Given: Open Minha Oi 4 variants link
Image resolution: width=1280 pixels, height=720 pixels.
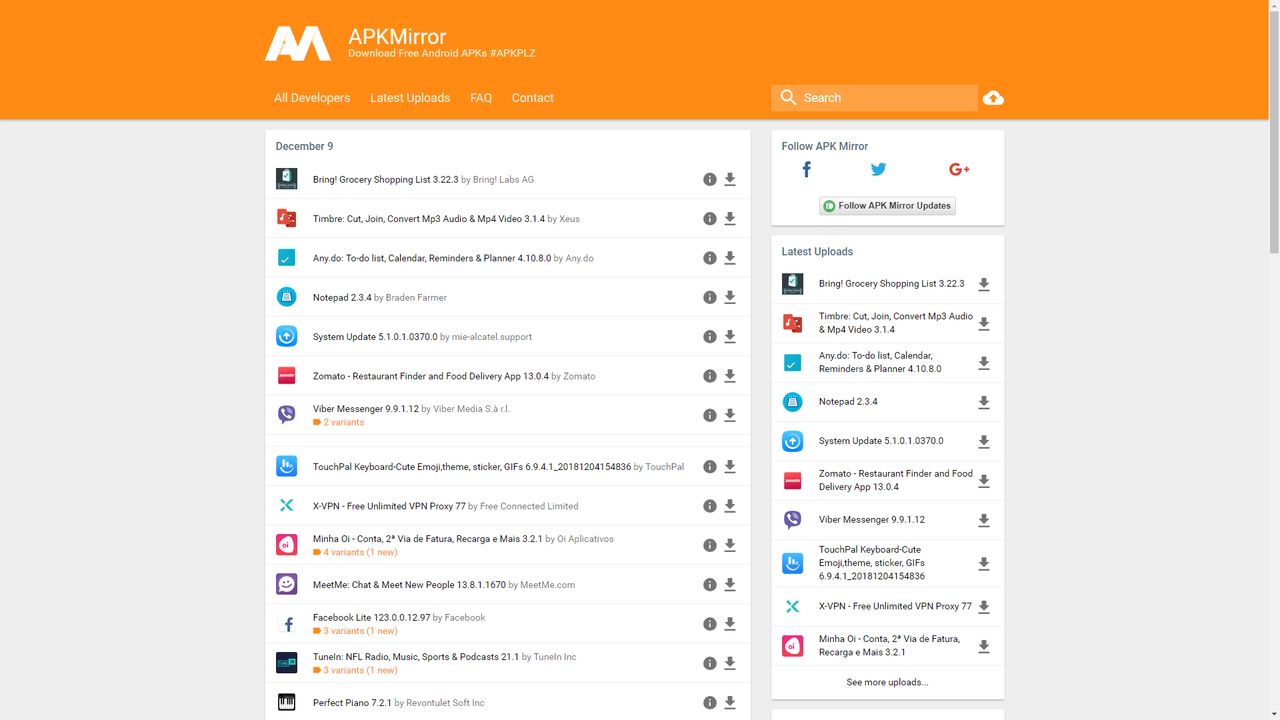Looking at the screenshot, I should click(x=355, y=552).
